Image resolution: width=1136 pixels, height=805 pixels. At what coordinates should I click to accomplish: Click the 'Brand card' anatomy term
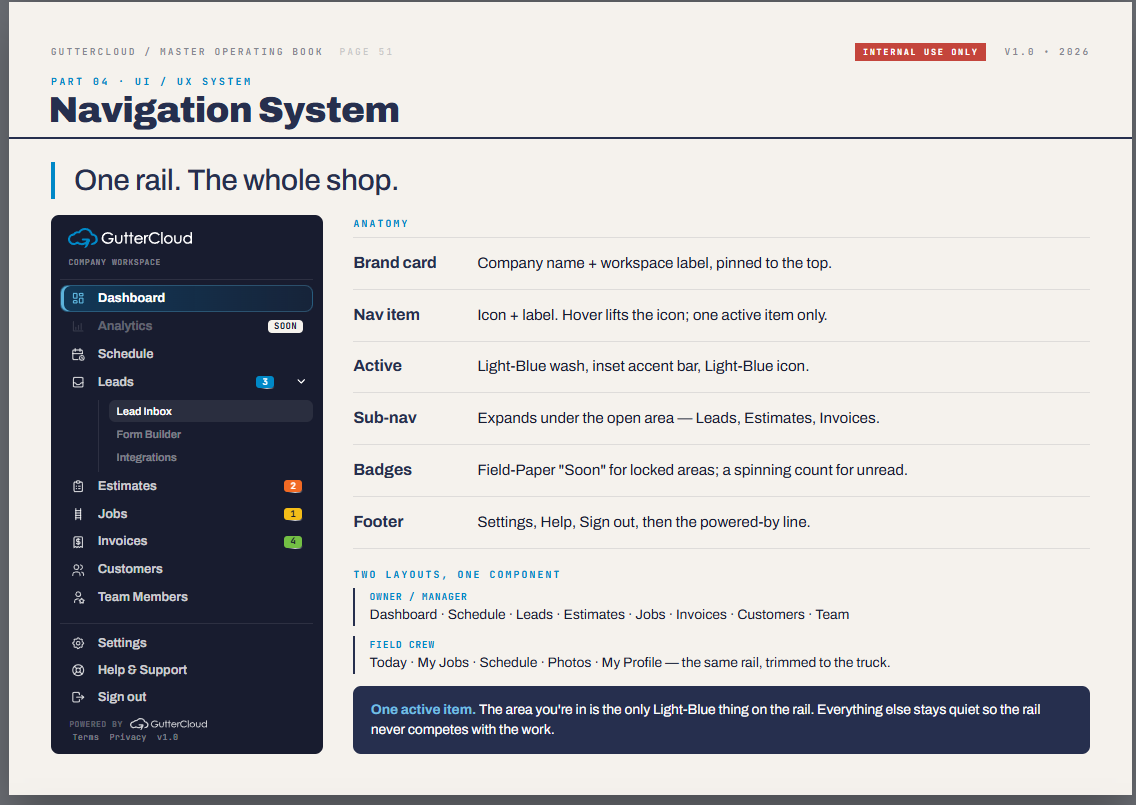coord(395,263)
